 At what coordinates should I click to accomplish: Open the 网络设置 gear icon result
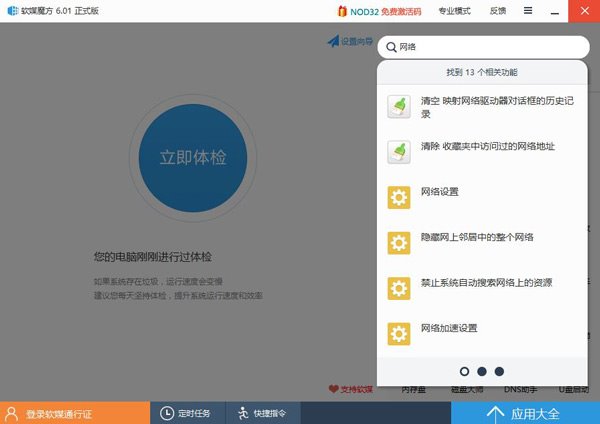[398, 197]
